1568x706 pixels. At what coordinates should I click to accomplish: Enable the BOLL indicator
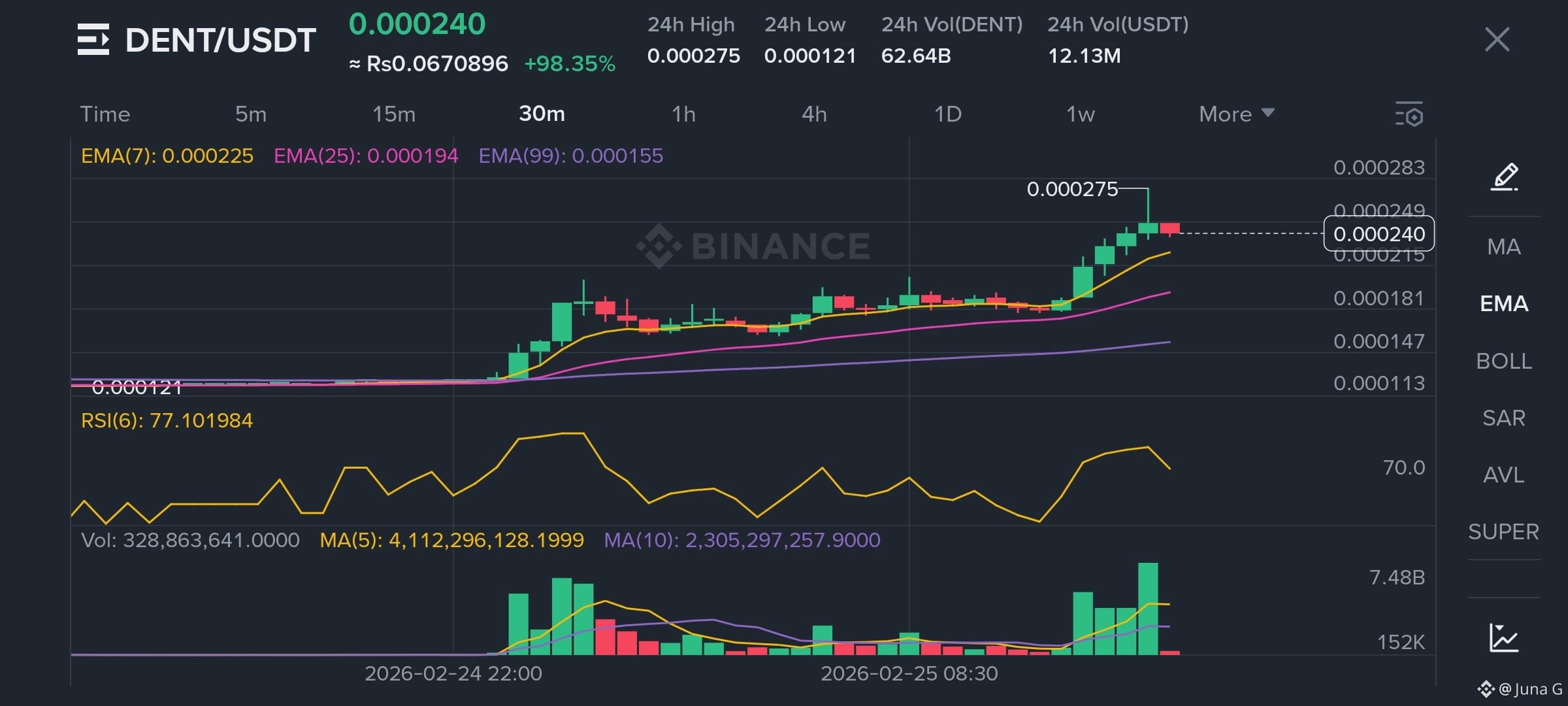(1504, 361)
